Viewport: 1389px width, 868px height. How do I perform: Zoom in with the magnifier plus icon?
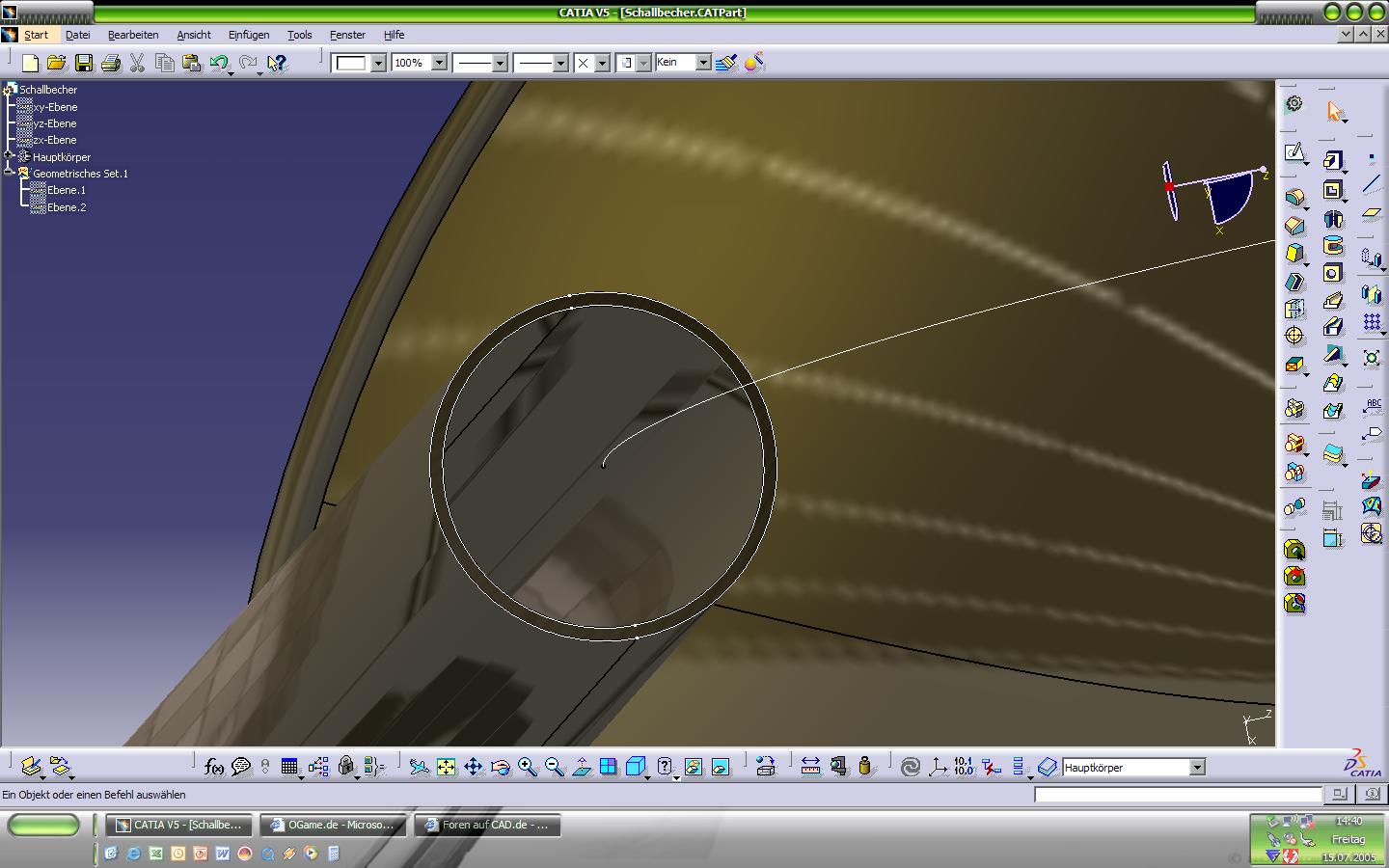527,767
